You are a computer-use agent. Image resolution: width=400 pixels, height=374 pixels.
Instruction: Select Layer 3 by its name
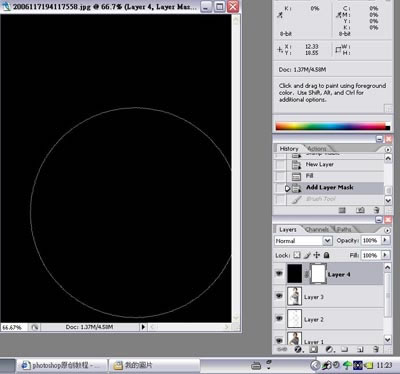pos(314,297)
